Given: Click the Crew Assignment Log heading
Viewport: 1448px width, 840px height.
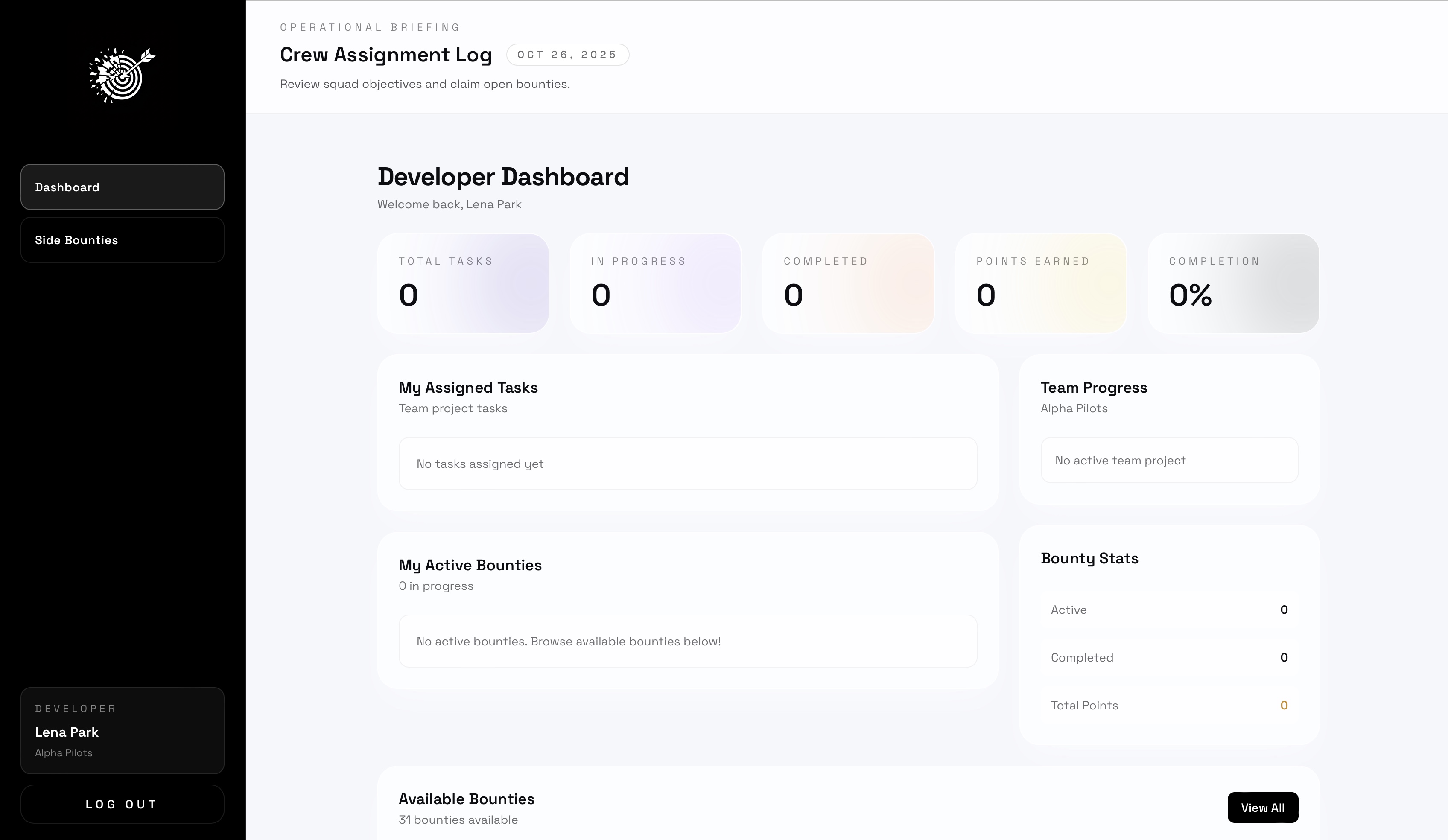Looking at the screenshot, I should click(x=385, y=55).
